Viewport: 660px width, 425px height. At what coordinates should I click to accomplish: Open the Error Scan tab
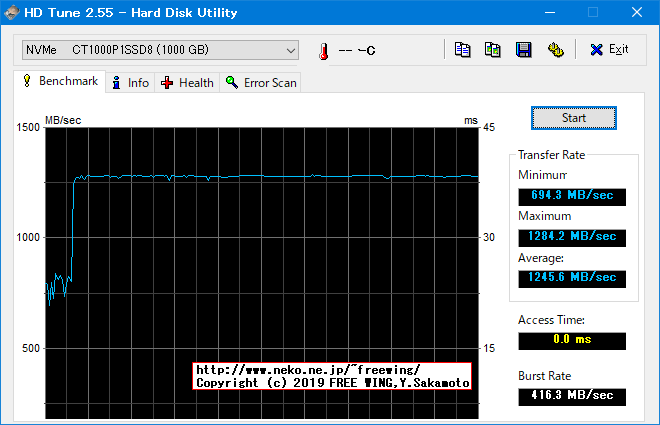pos(261,82)
